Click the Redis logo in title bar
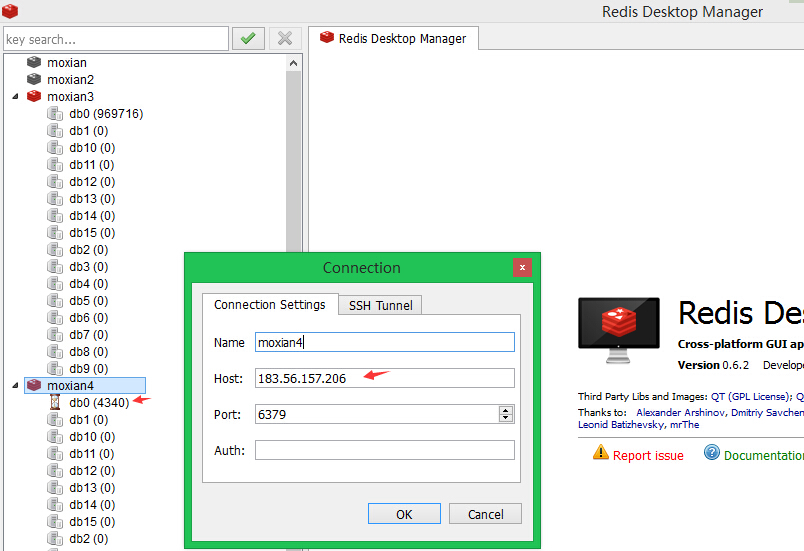Screen dimensions: 804x551 tap(10, 10)
